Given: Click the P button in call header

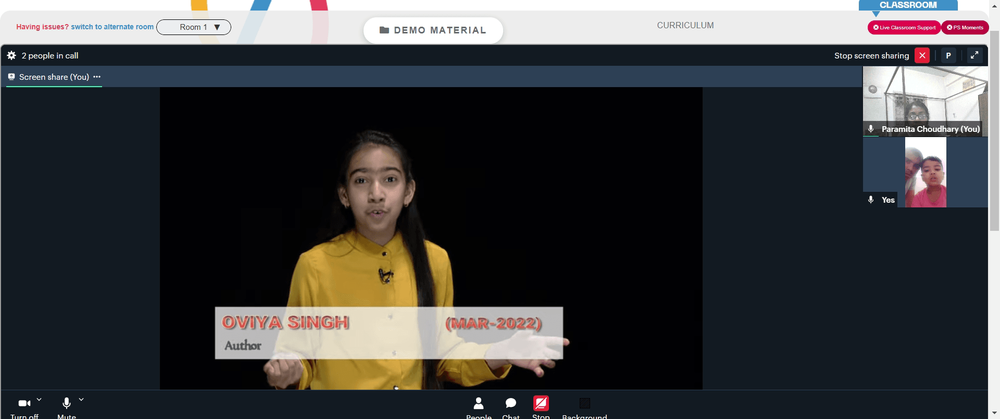Looking at the screenshot, I should 948,55.
